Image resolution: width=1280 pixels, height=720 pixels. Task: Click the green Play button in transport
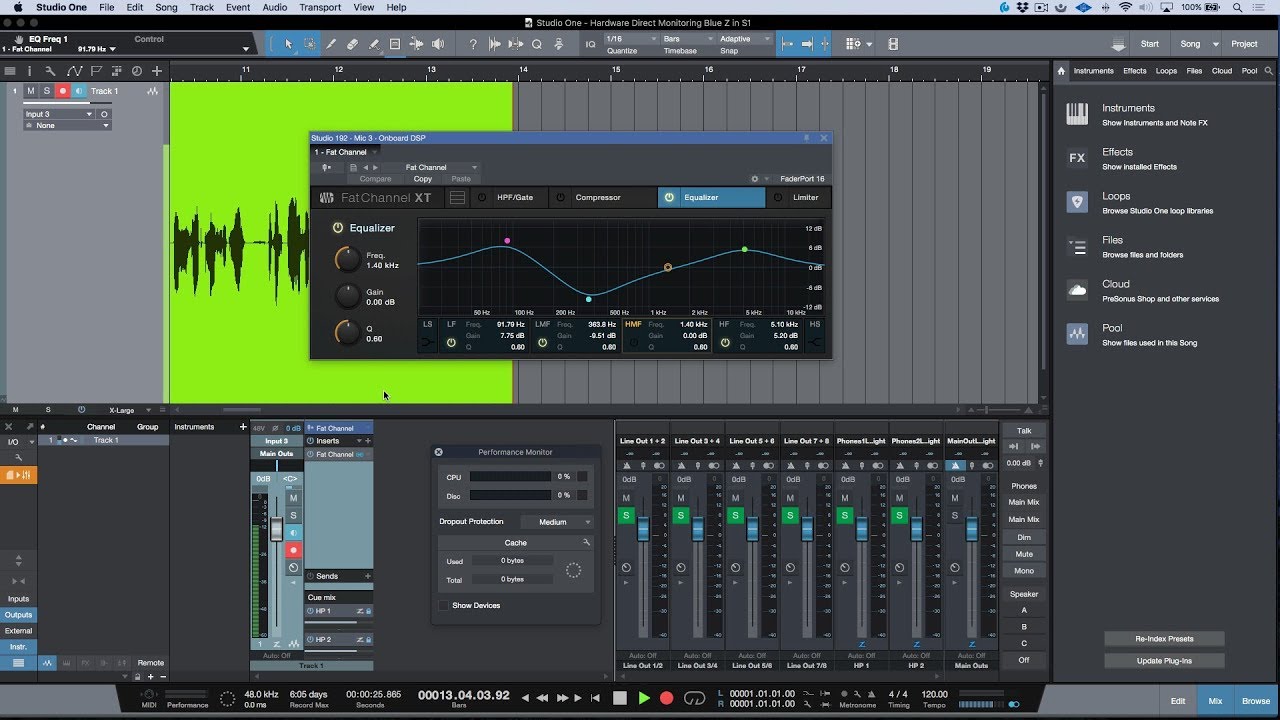pos(644,698)
